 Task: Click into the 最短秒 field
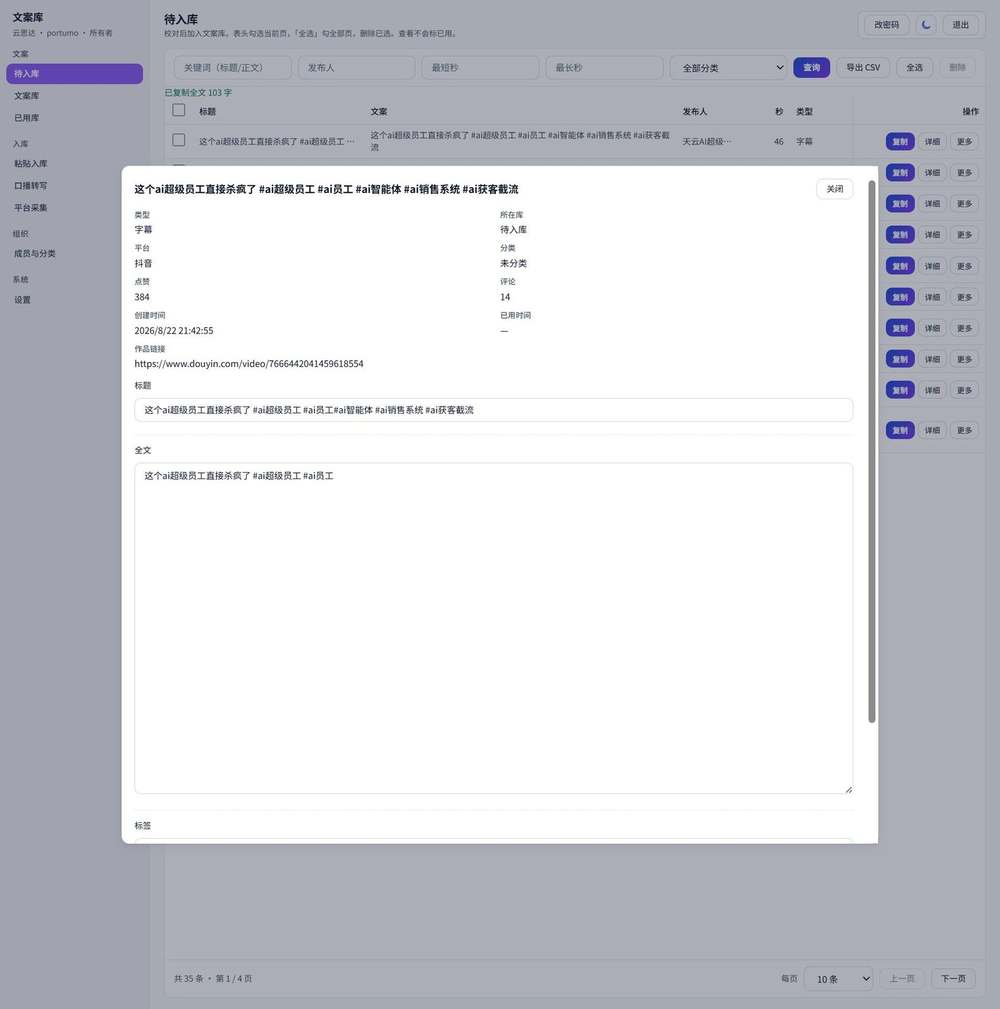480,68
